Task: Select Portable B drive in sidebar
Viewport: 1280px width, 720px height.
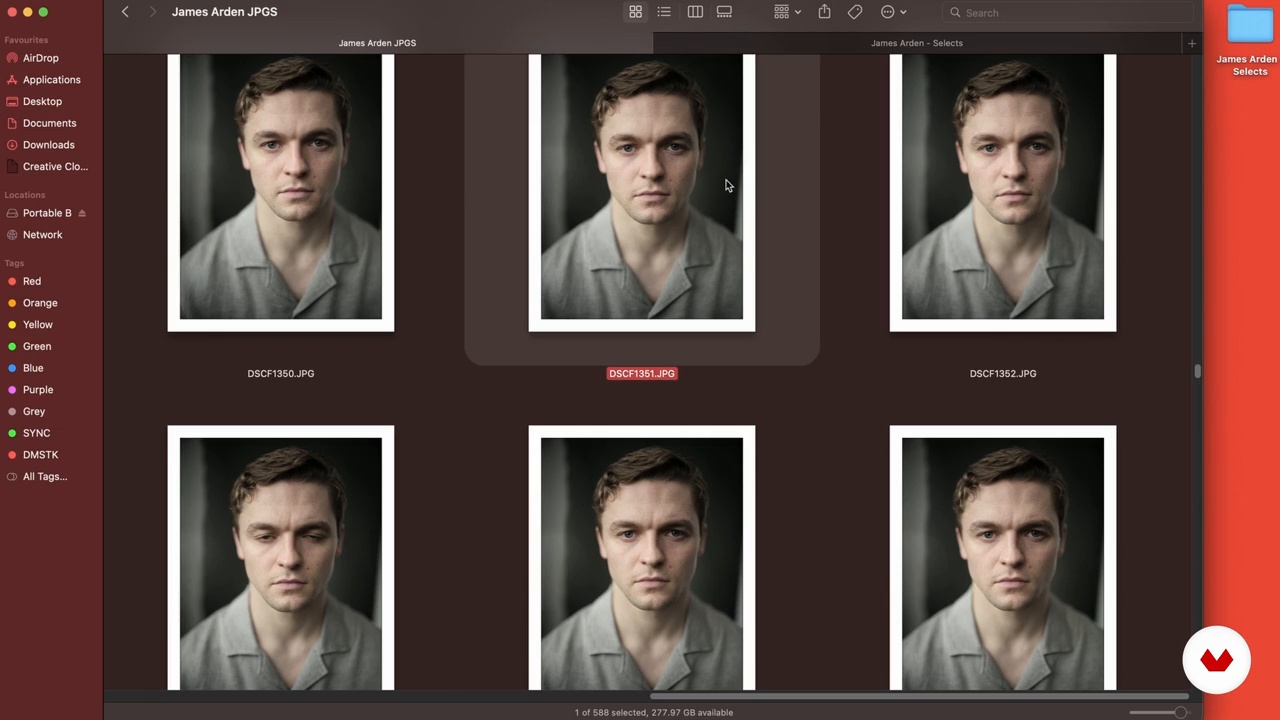Action: pyautogui.click(x=47, y=213)
